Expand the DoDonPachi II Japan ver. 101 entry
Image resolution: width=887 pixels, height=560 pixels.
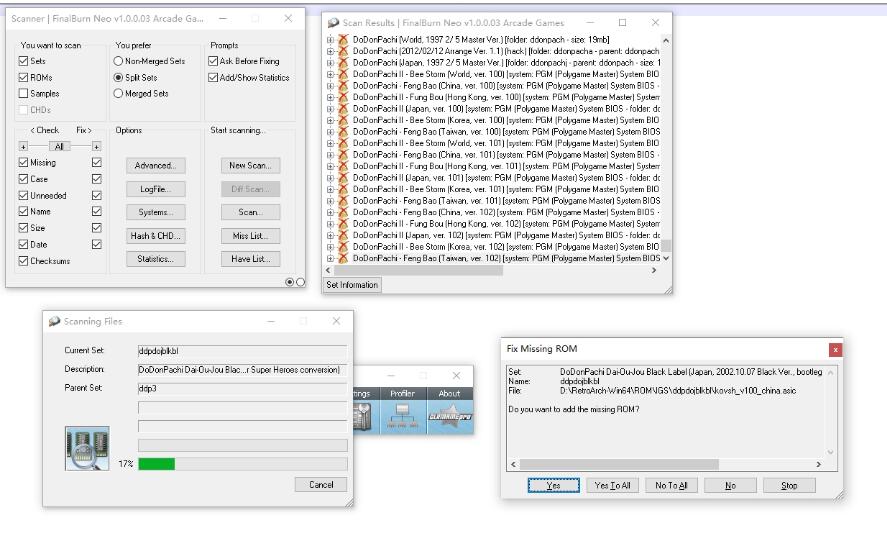pyautogui.click(x=330, y=178)
